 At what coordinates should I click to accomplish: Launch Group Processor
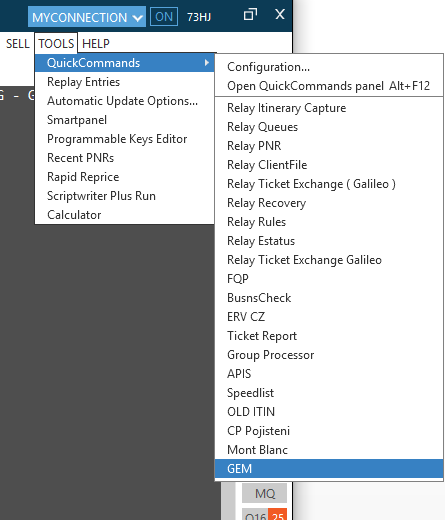(x=329, y=355)
